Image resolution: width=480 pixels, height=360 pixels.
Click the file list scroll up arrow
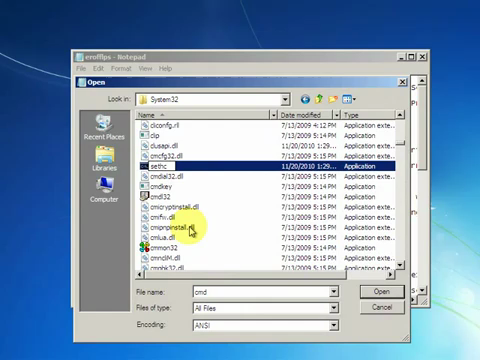[x=400, y=115]
